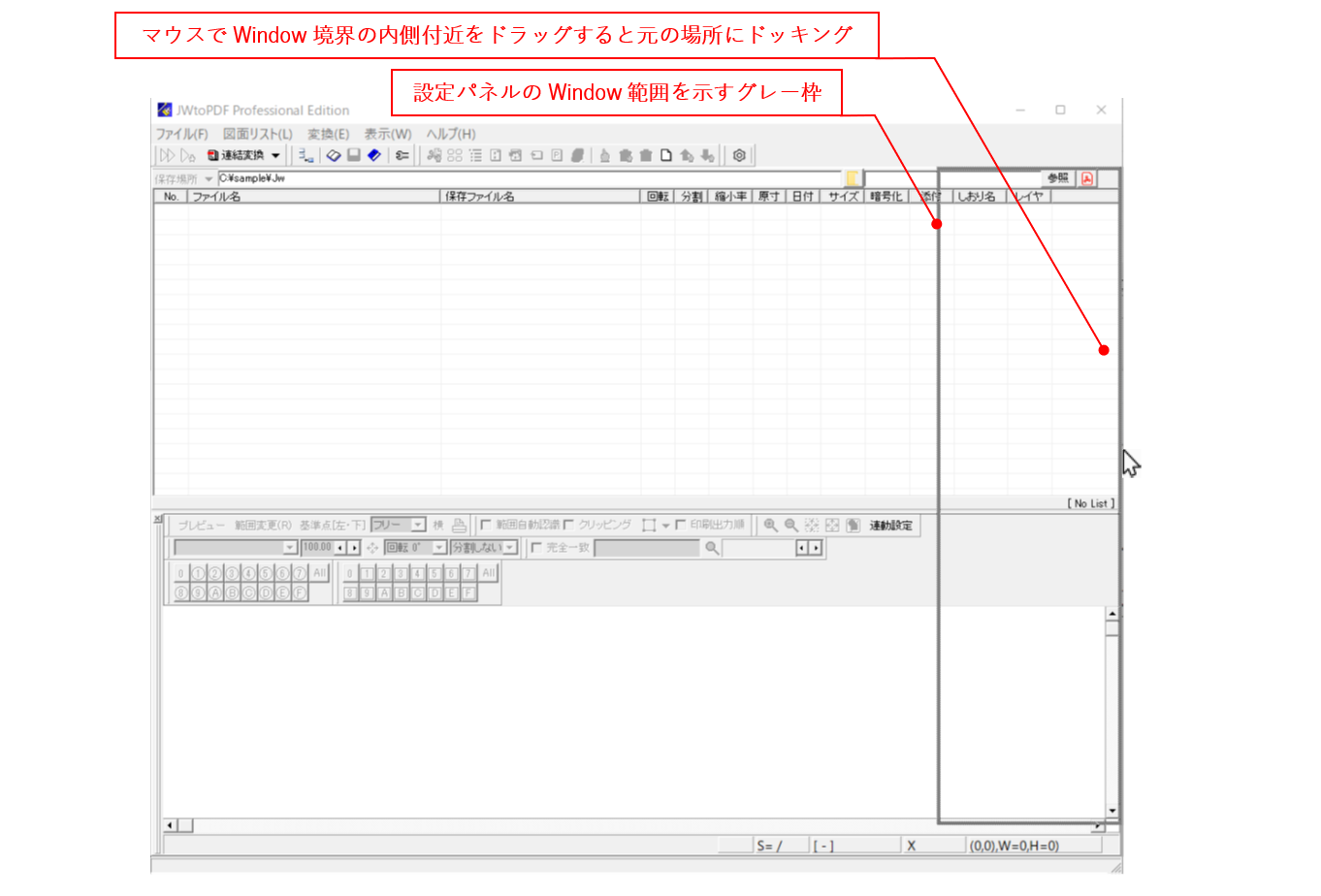Viewport: 1321px width, 896px height.
Task: Open the ファイル(F) menu
Action: 181,134
